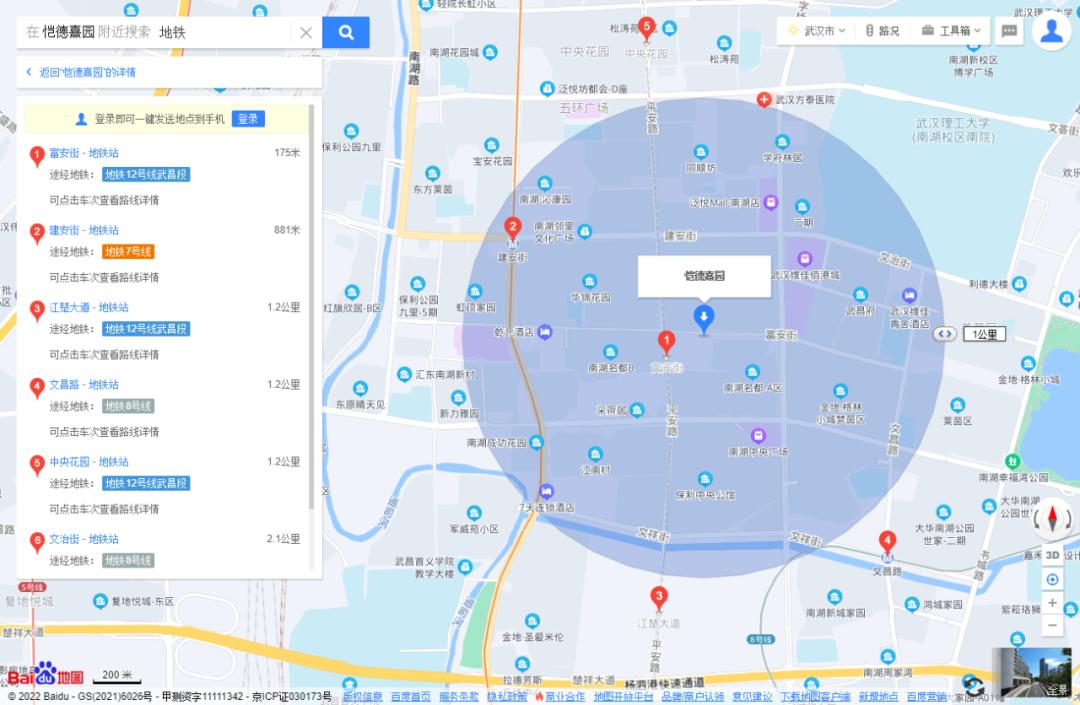Toggle the 路况 real-time traffic layer
The height and width of the screenshot is (705, 1080).
click(884, 30)
